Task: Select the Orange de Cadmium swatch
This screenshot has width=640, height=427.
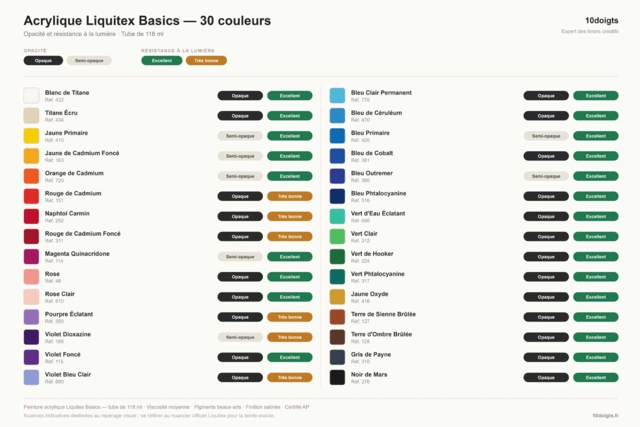Action: (31, 176)
